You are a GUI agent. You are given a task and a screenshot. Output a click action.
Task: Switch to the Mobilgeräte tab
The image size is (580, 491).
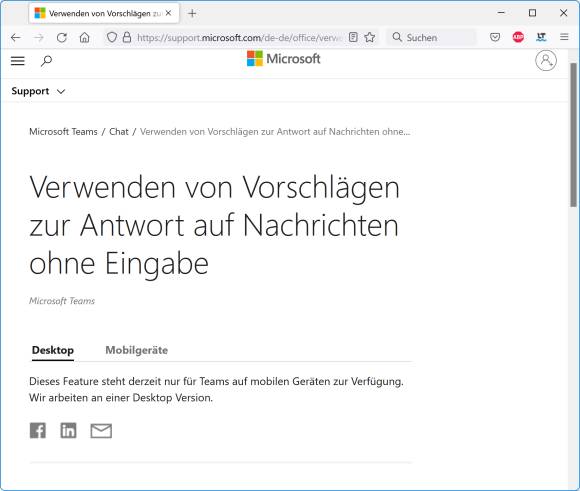pyautogui.click(x=136, y=350)
